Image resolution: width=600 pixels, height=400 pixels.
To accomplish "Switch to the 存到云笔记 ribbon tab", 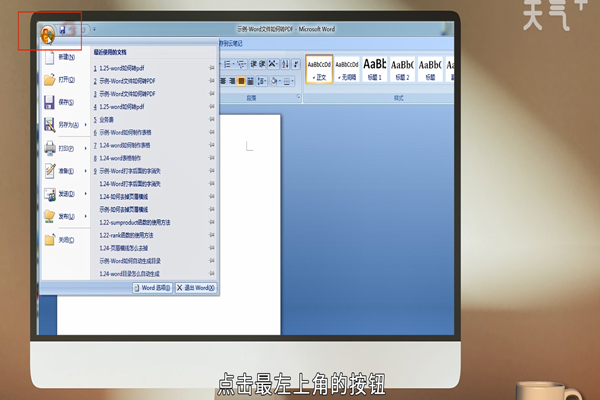I will (x=231, y=44).
